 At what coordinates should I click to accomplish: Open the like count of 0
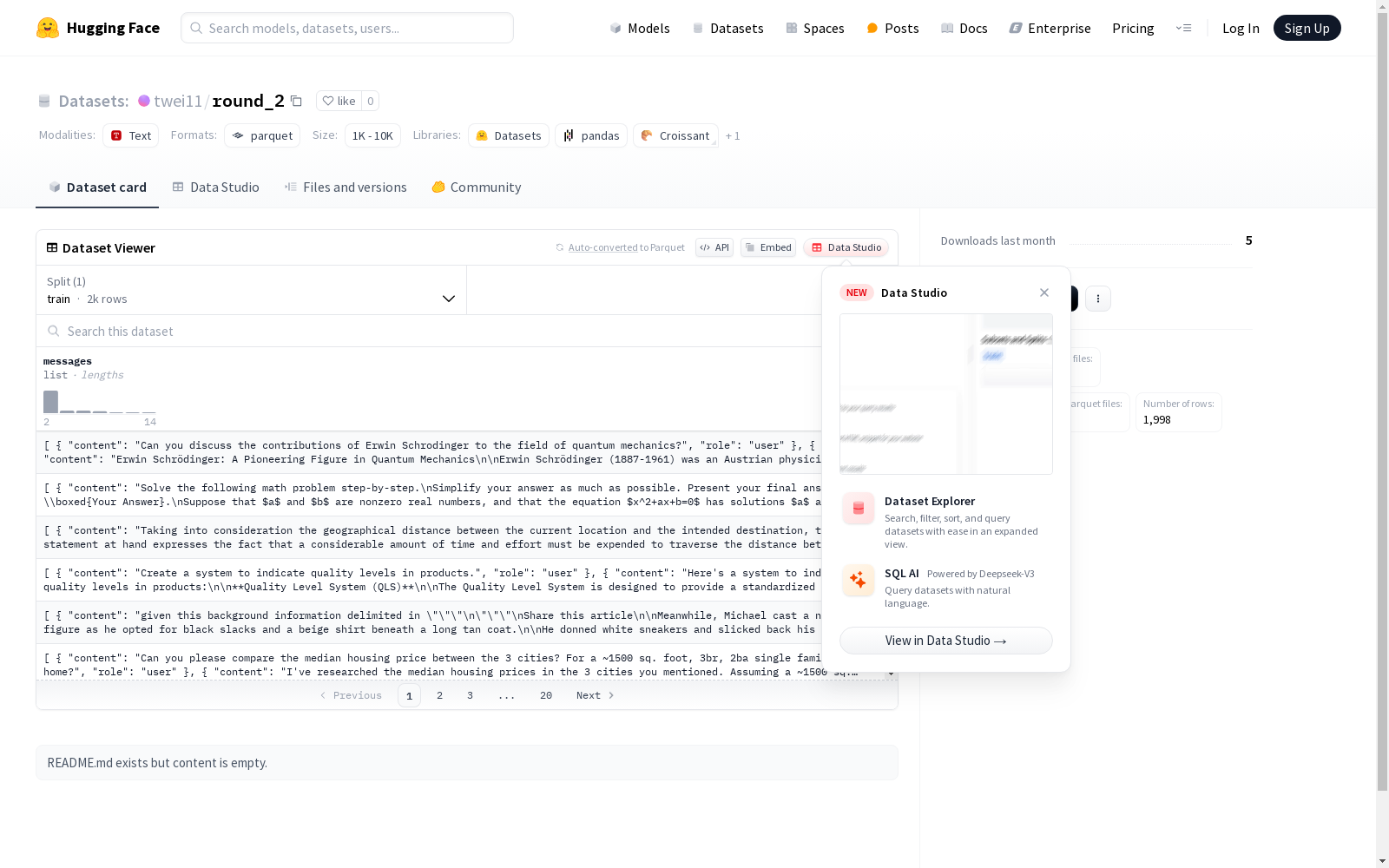(x=371, y=101)
